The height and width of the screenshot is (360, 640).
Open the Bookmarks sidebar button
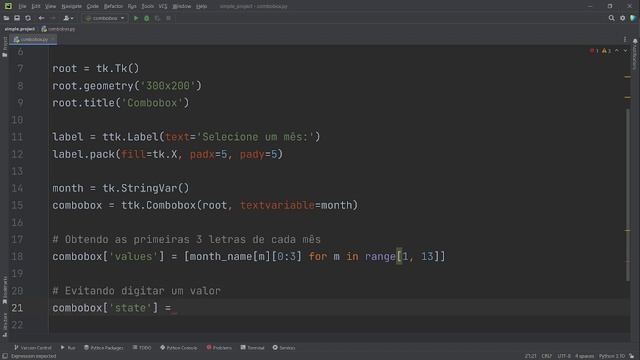[4, 289]
